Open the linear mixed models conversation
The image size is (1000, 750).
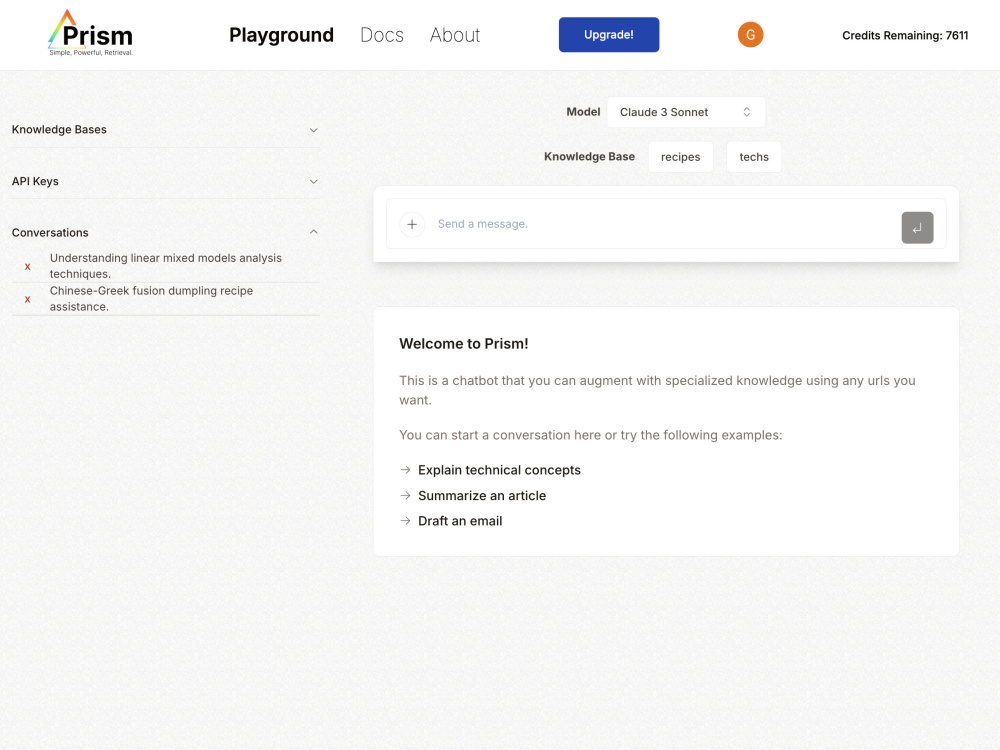tap(166, 266)
